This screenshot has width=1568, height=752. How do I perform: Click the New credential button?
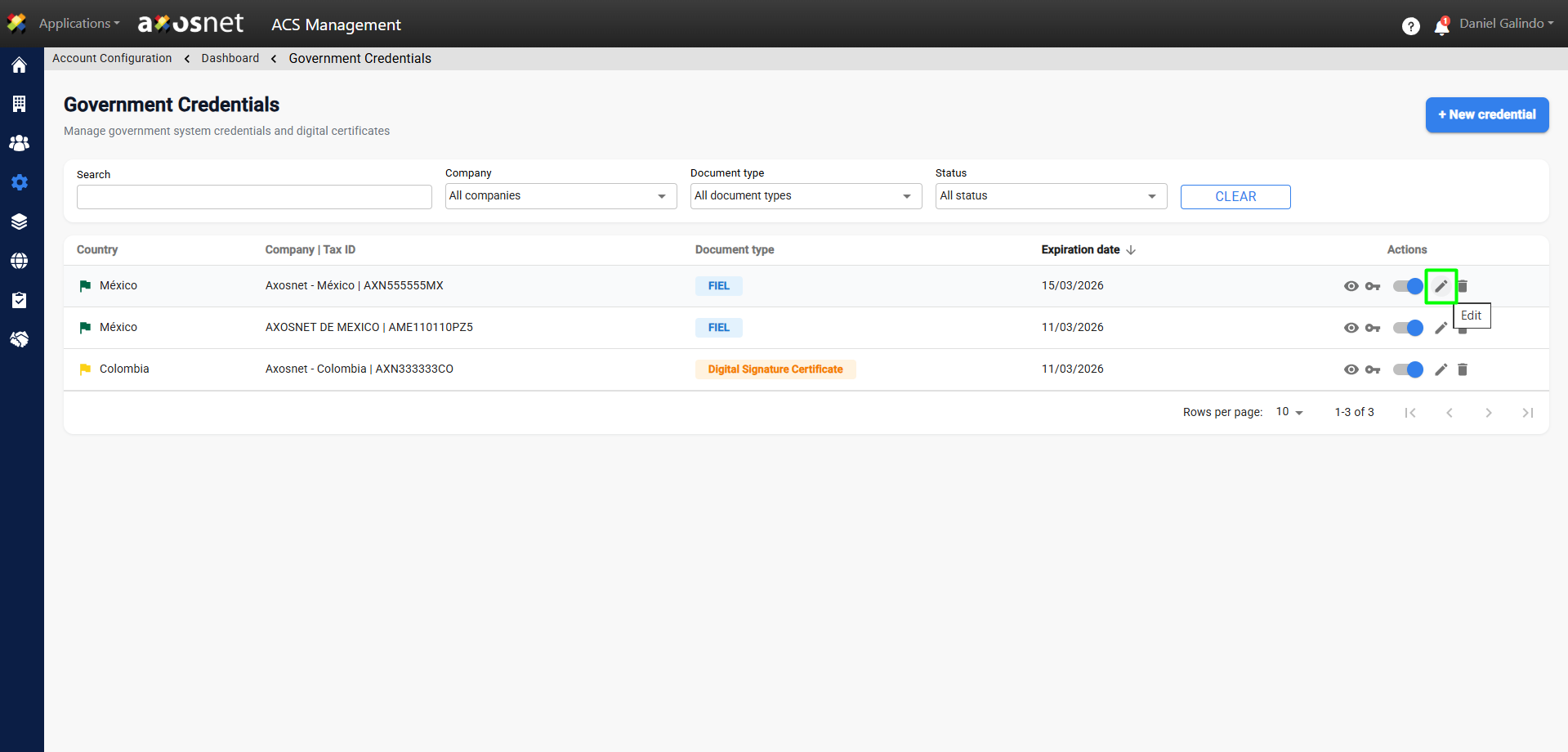click(x=1486, y=114)
